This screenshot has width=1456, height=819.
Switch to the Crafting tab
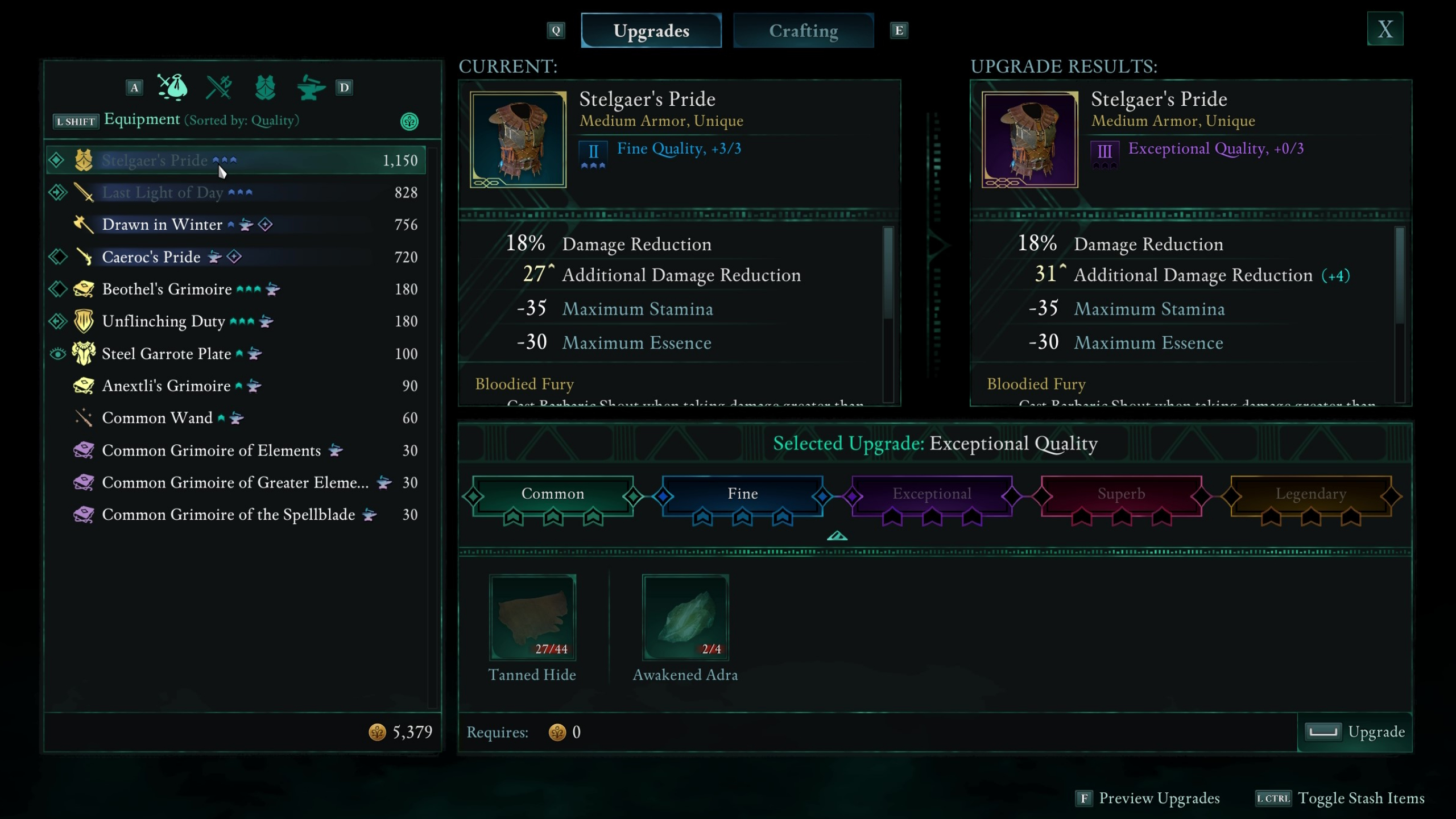click(x=803, y=30)
